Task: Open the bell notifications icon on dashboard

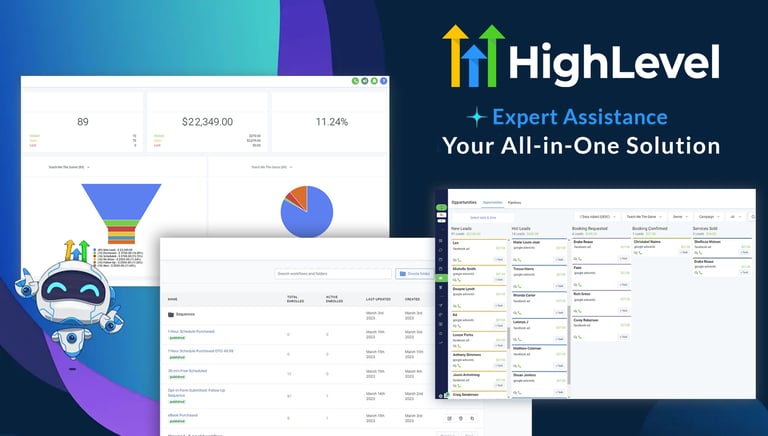Action: click(x=374, y=81)
